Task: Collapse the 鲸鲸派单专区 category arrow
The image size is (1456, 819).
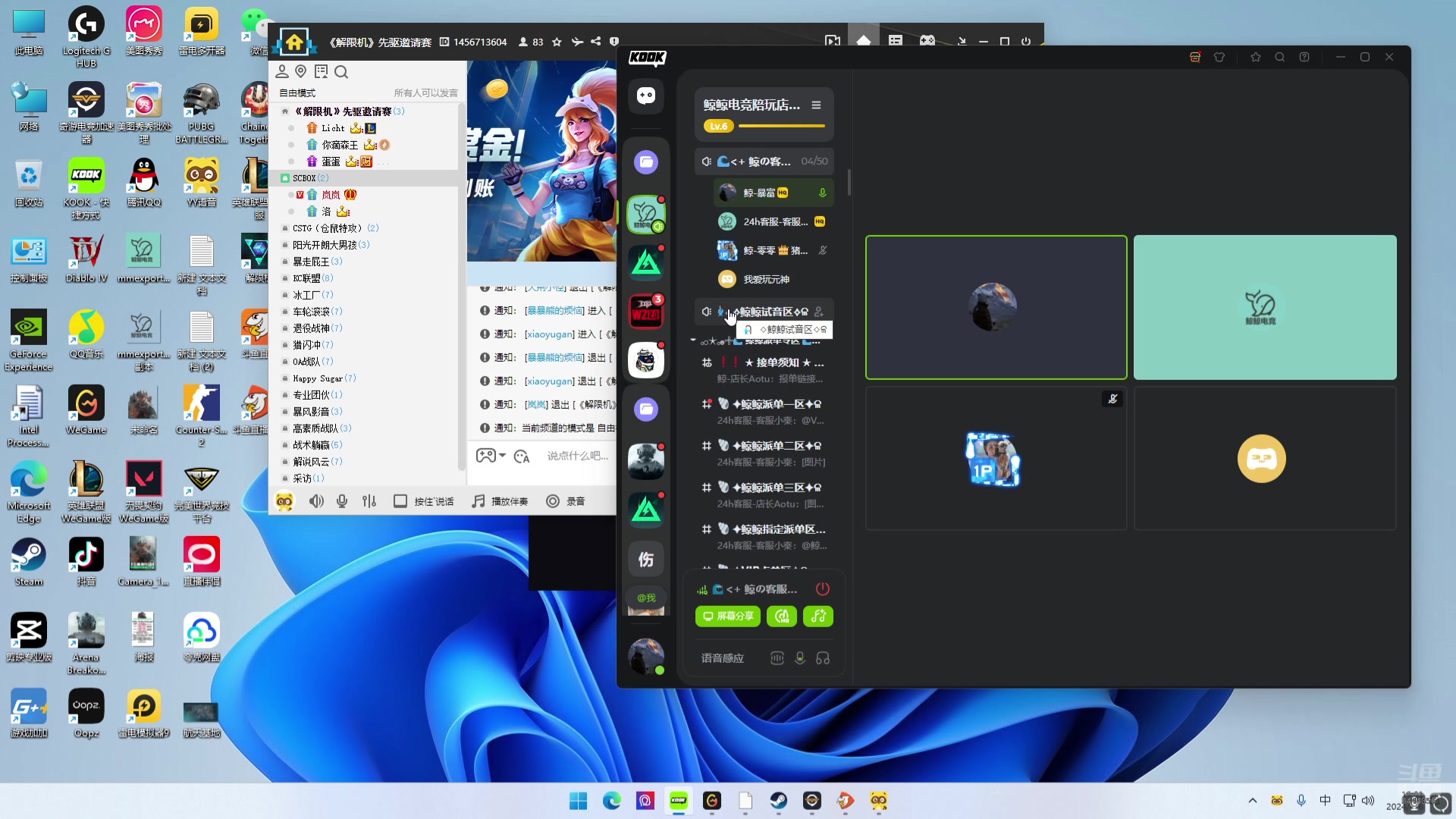Action: (x=693, y=340)
